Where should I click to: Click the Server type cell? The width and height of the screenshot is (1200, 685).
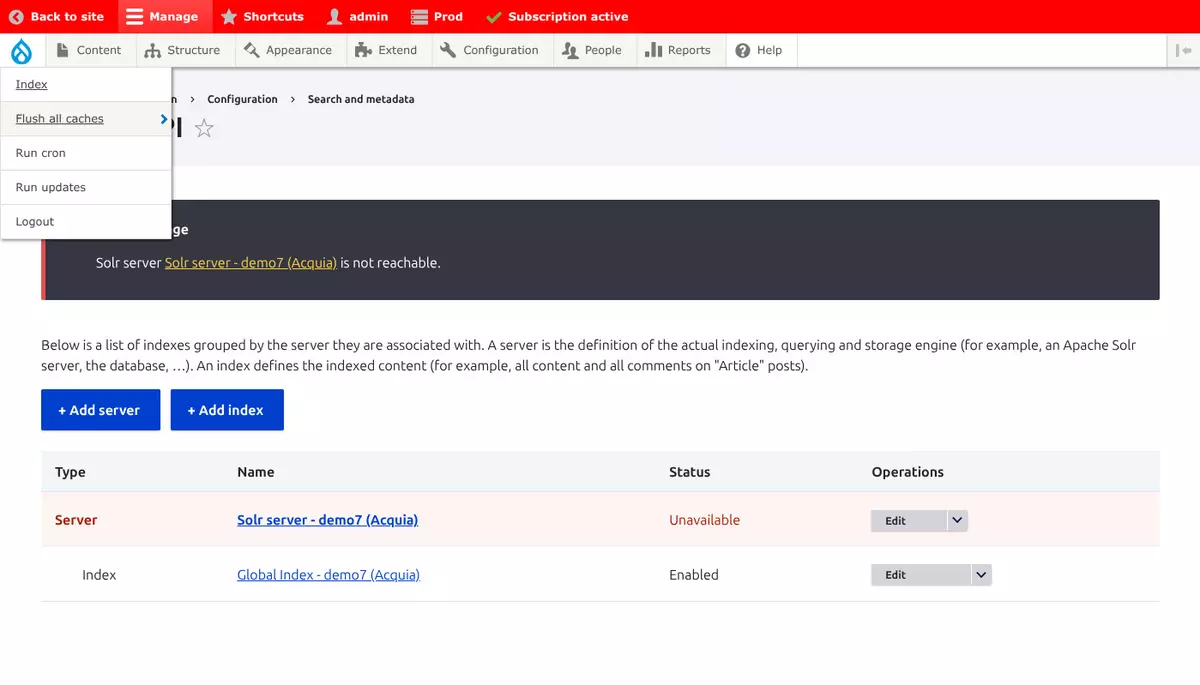point(76,520)
